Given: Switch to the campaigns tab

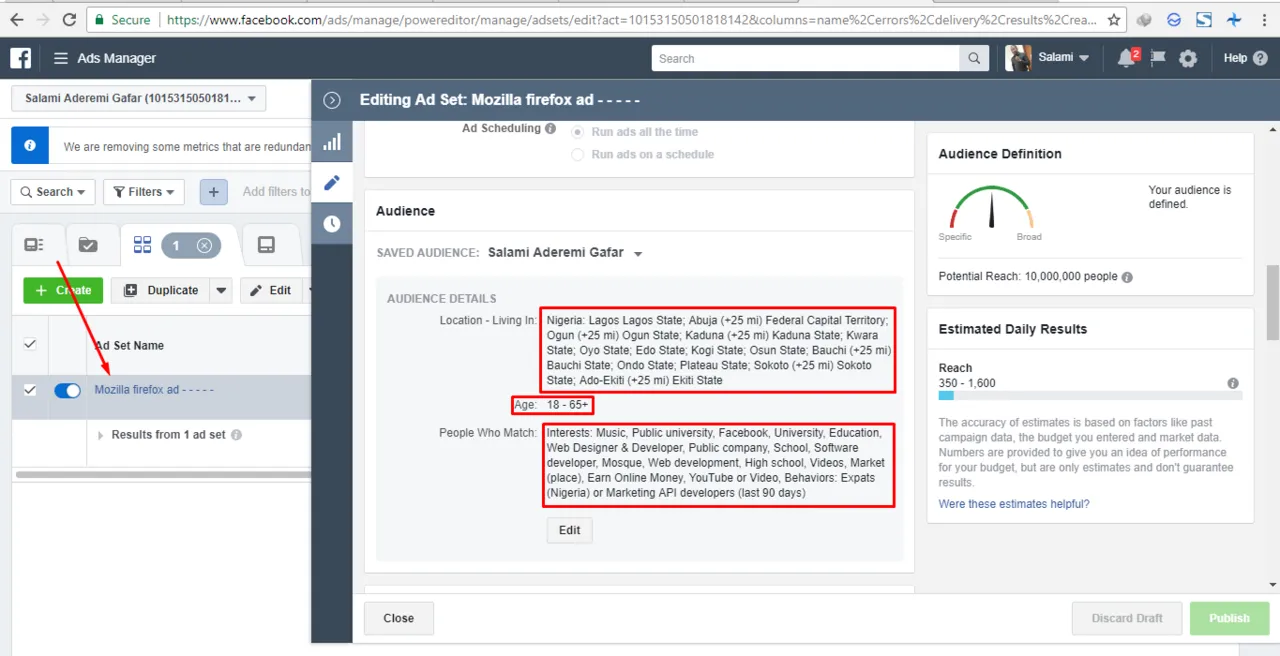Looking at the screenshot, I should (x=88, y=245).
